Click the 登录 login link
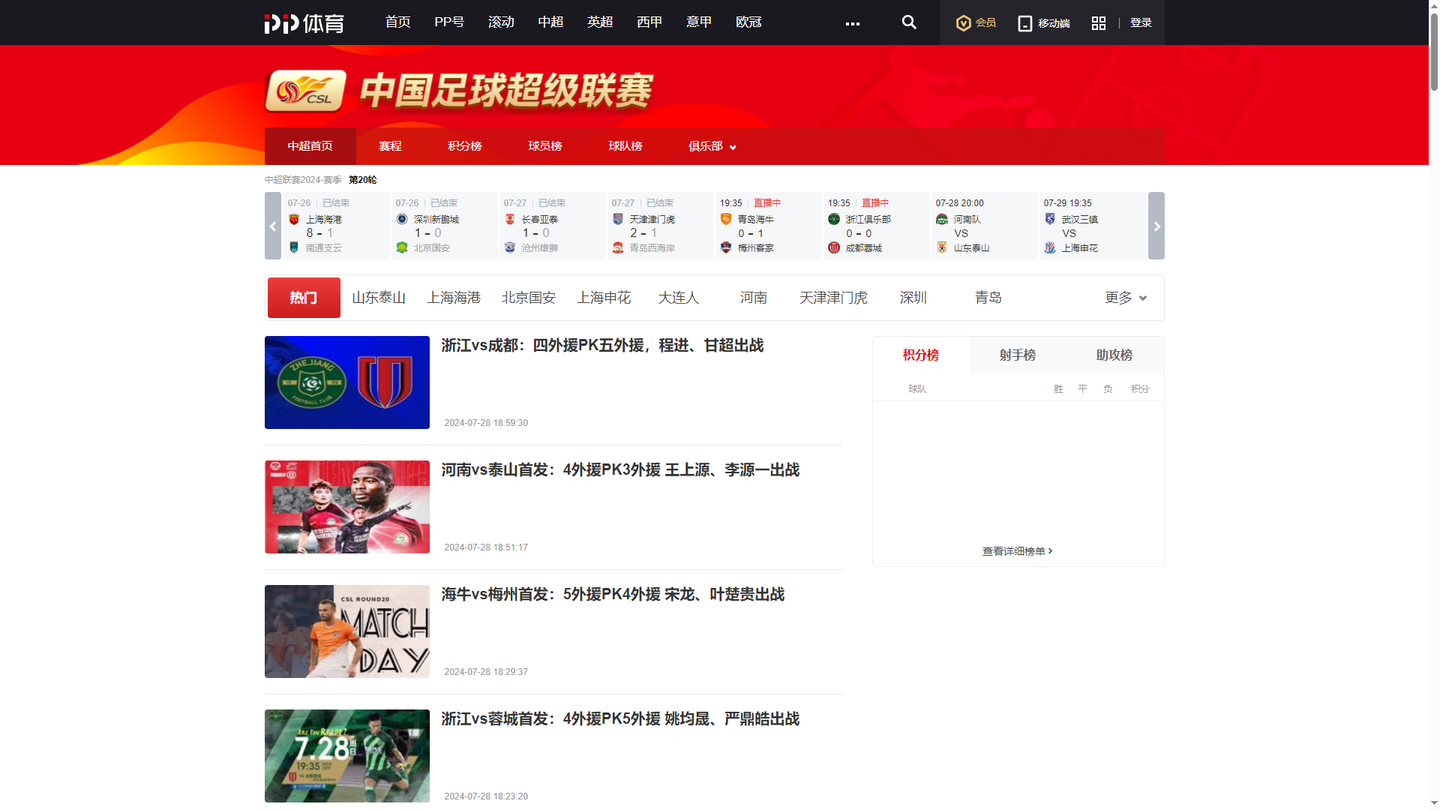Image resolution: width=1440 pixels, height=810 pixels. point(1141,23)
